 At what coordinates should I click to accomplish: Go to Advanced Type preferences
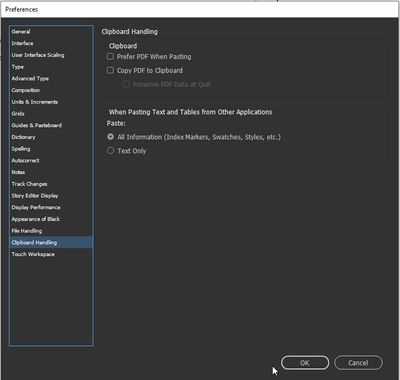(51, 78)
